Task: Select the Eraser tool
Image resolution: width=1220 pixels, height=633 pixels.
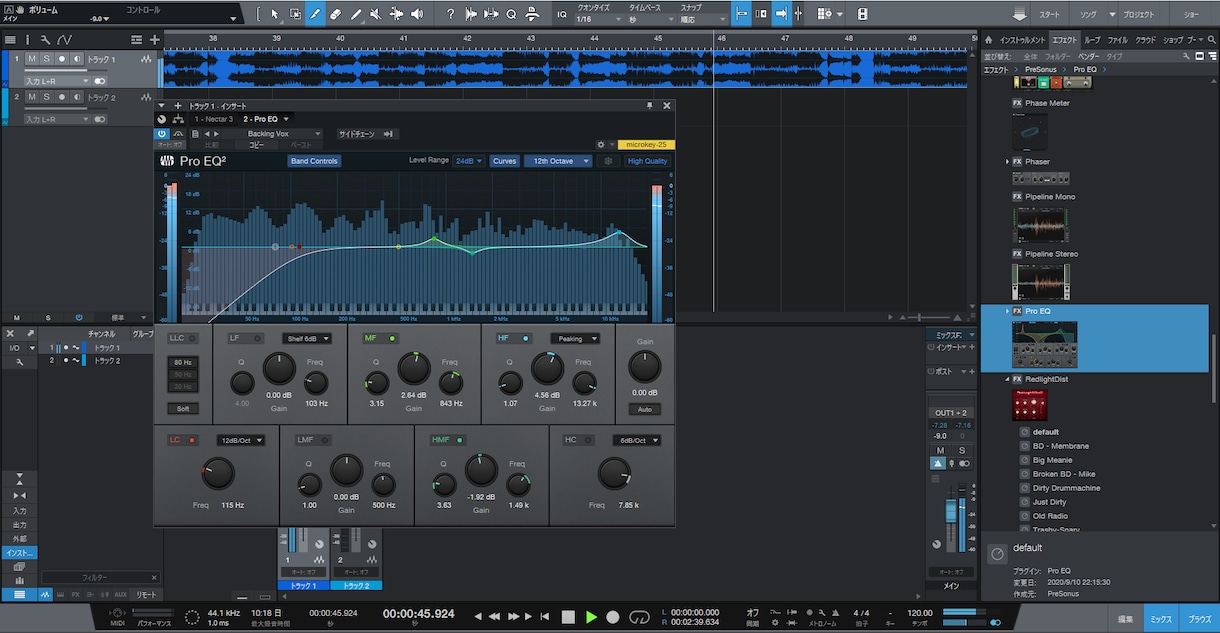Action: point(335,14)
